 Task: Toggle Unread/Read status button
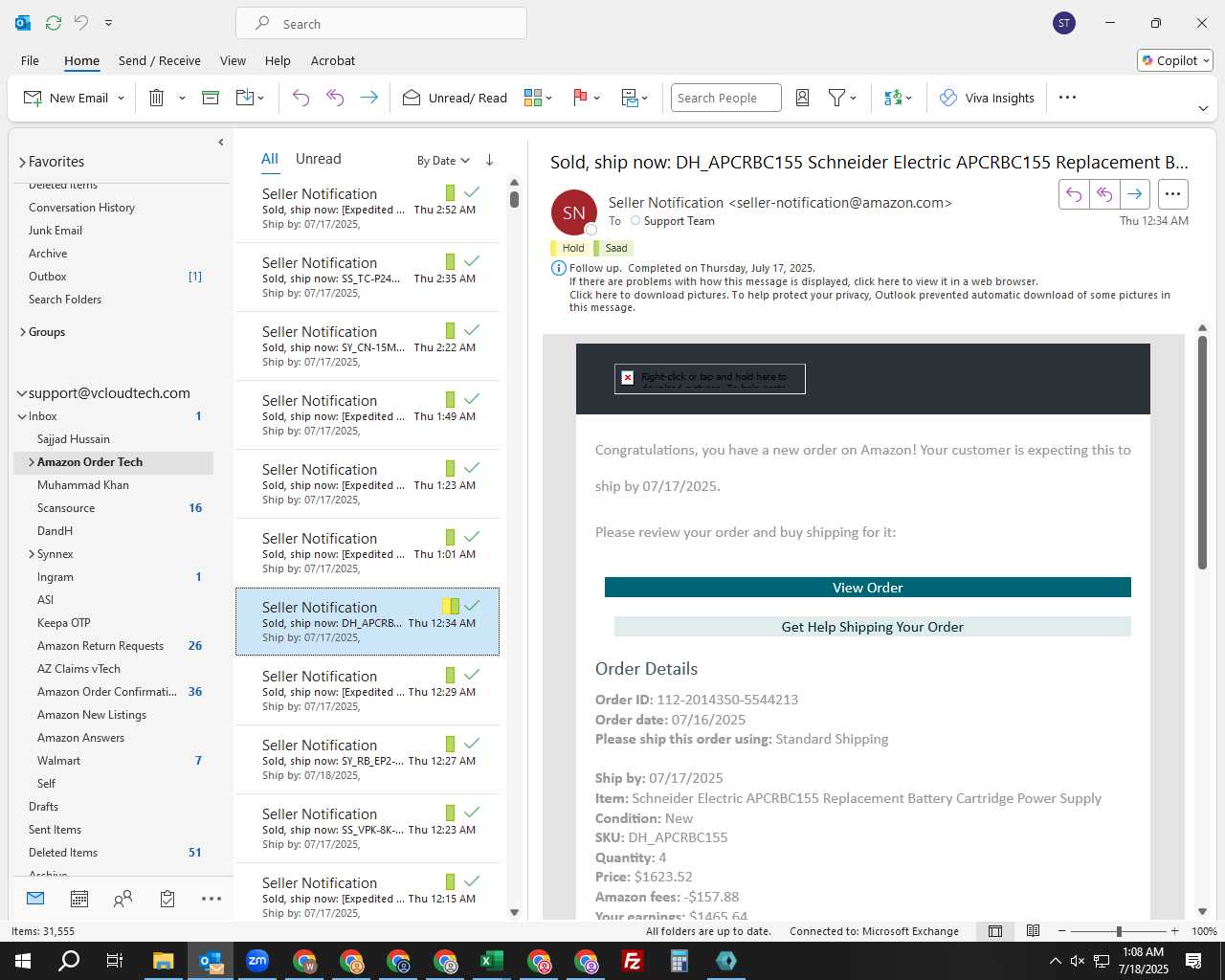pos(455,98)
